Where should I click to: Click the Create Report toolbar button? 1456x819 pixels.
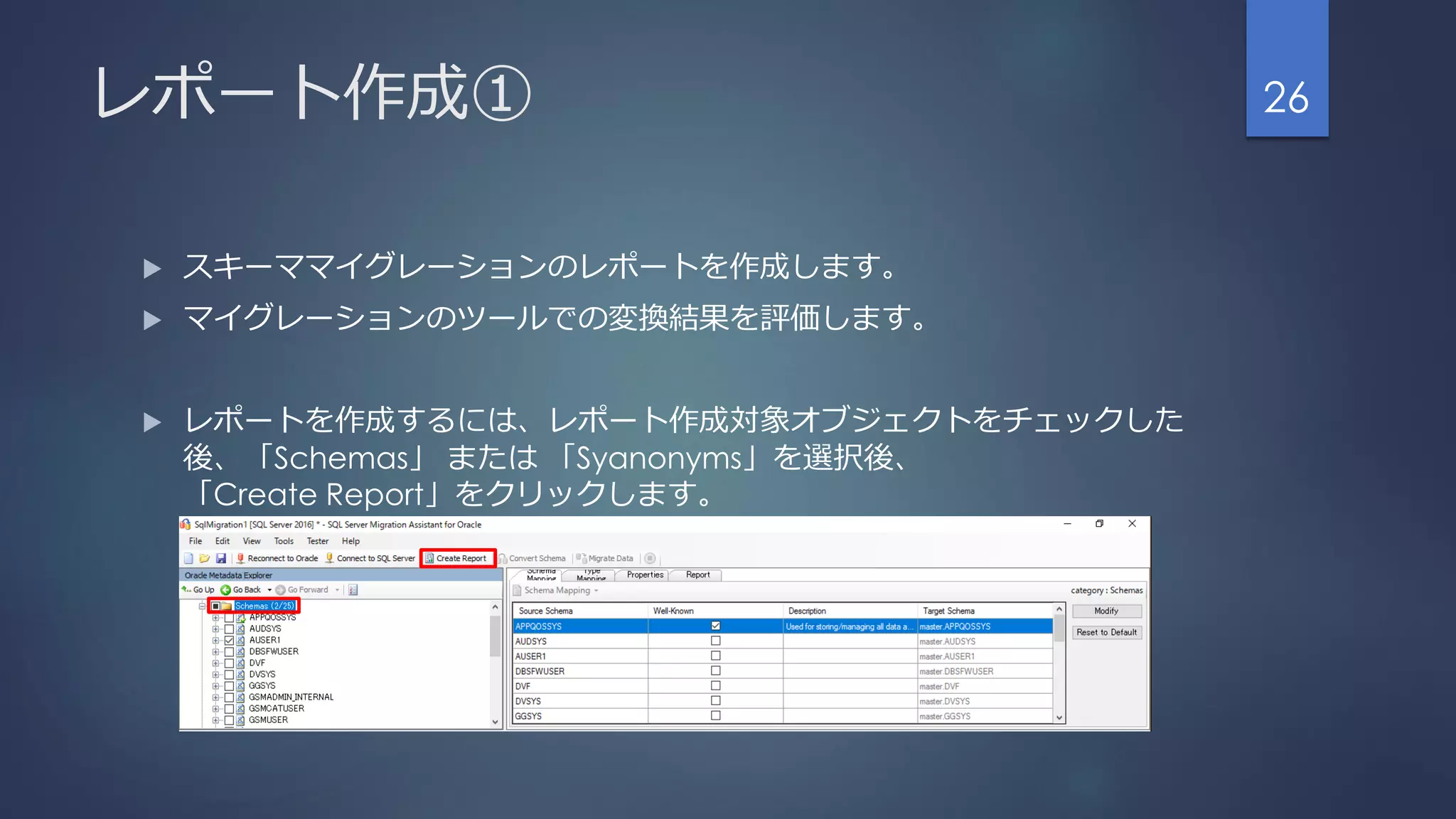(x=457, y=558)
